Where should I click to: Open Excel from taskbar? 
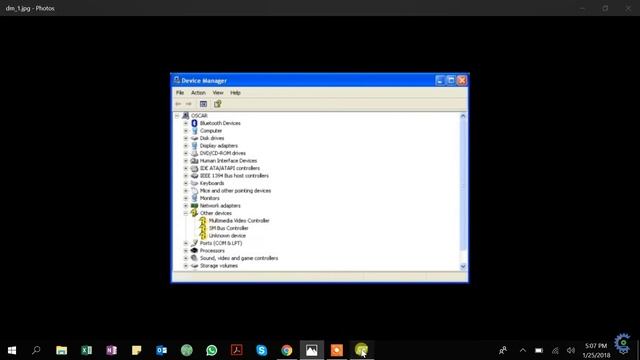pos(87,350)
